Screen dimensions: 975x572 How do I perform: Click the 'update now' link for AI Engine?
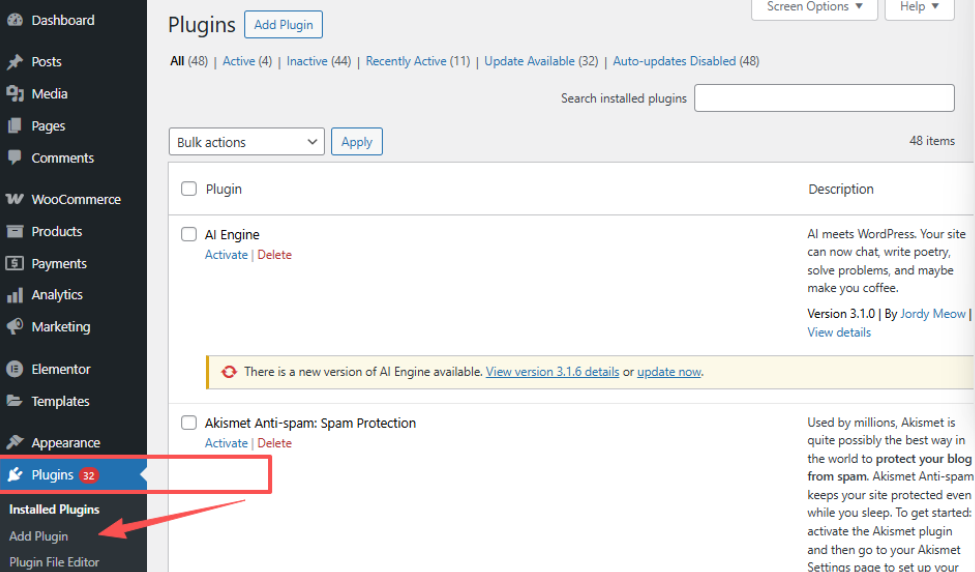(669, 372)
